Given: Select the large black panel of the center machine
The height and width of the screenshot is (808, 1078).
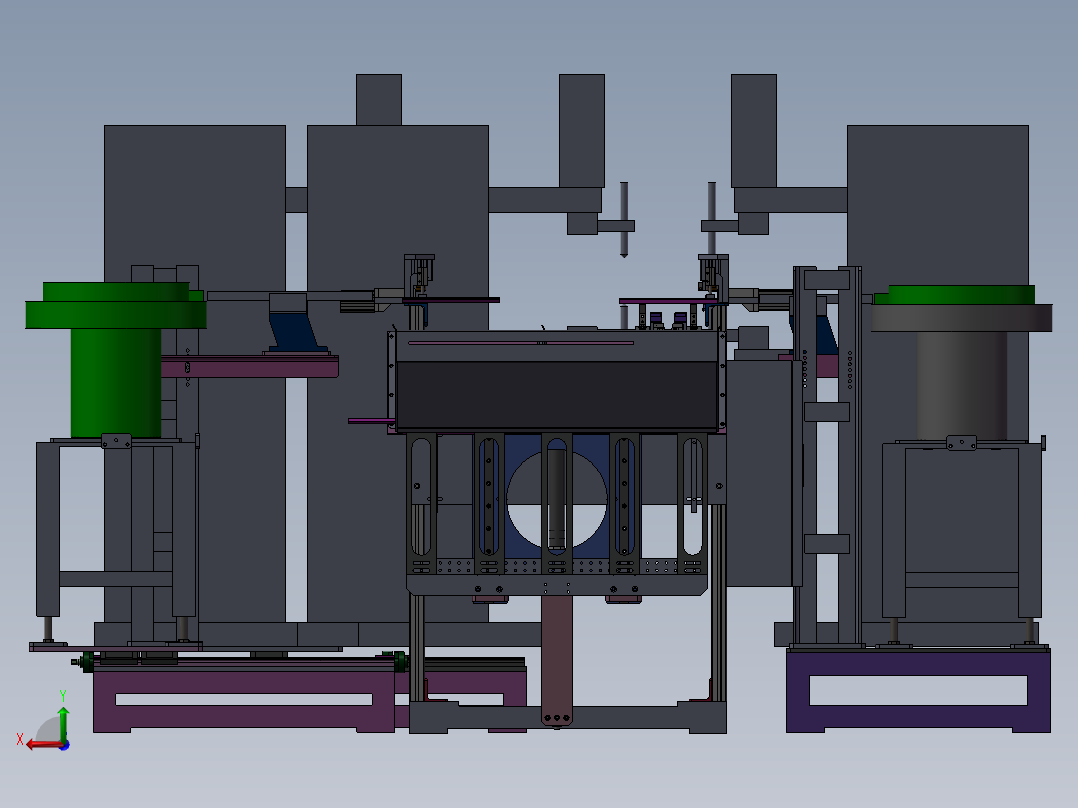Looking at the screenshot, I should click(x=557, y=395).
